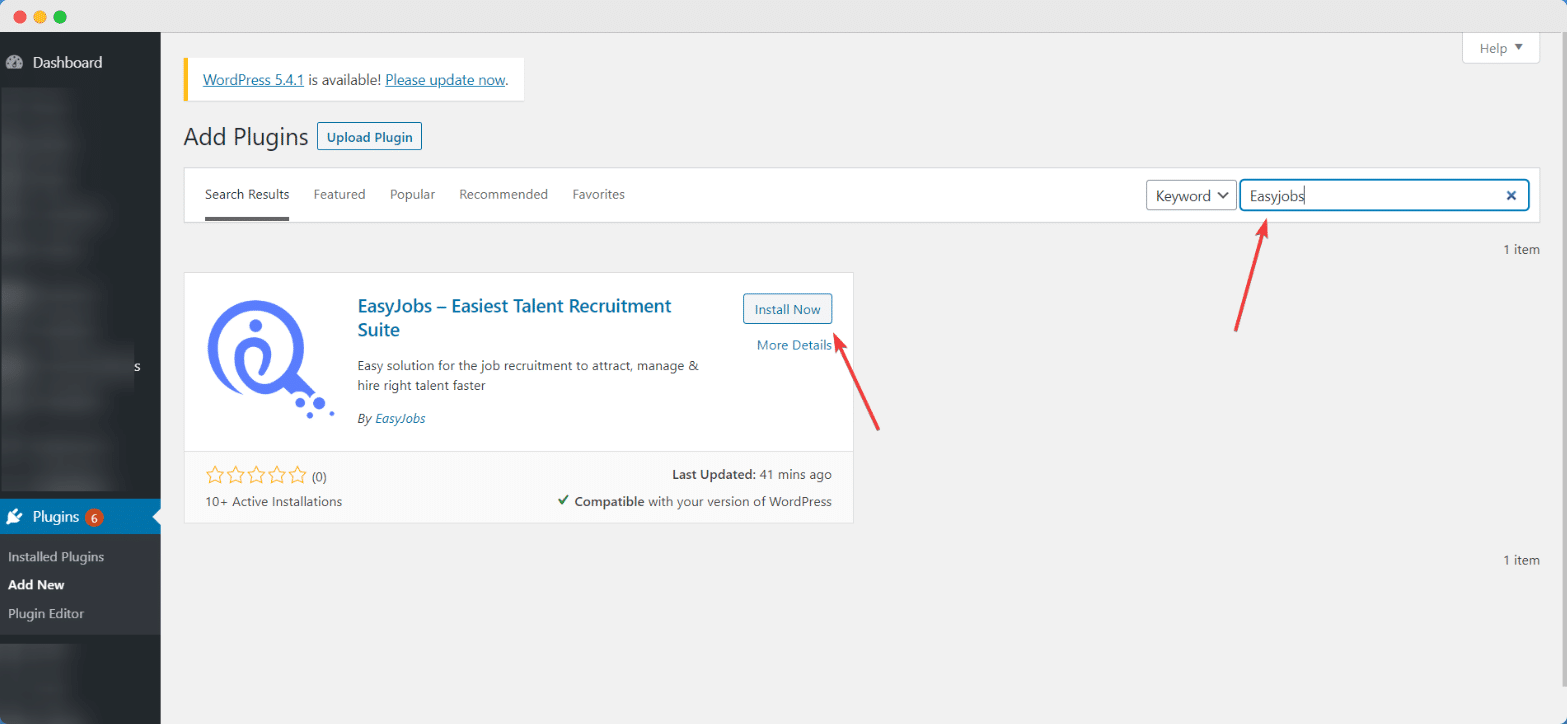Click the Compatible checkmark icon
The width and height of the screenshot is (1567, 724).
tap(563, 501)
